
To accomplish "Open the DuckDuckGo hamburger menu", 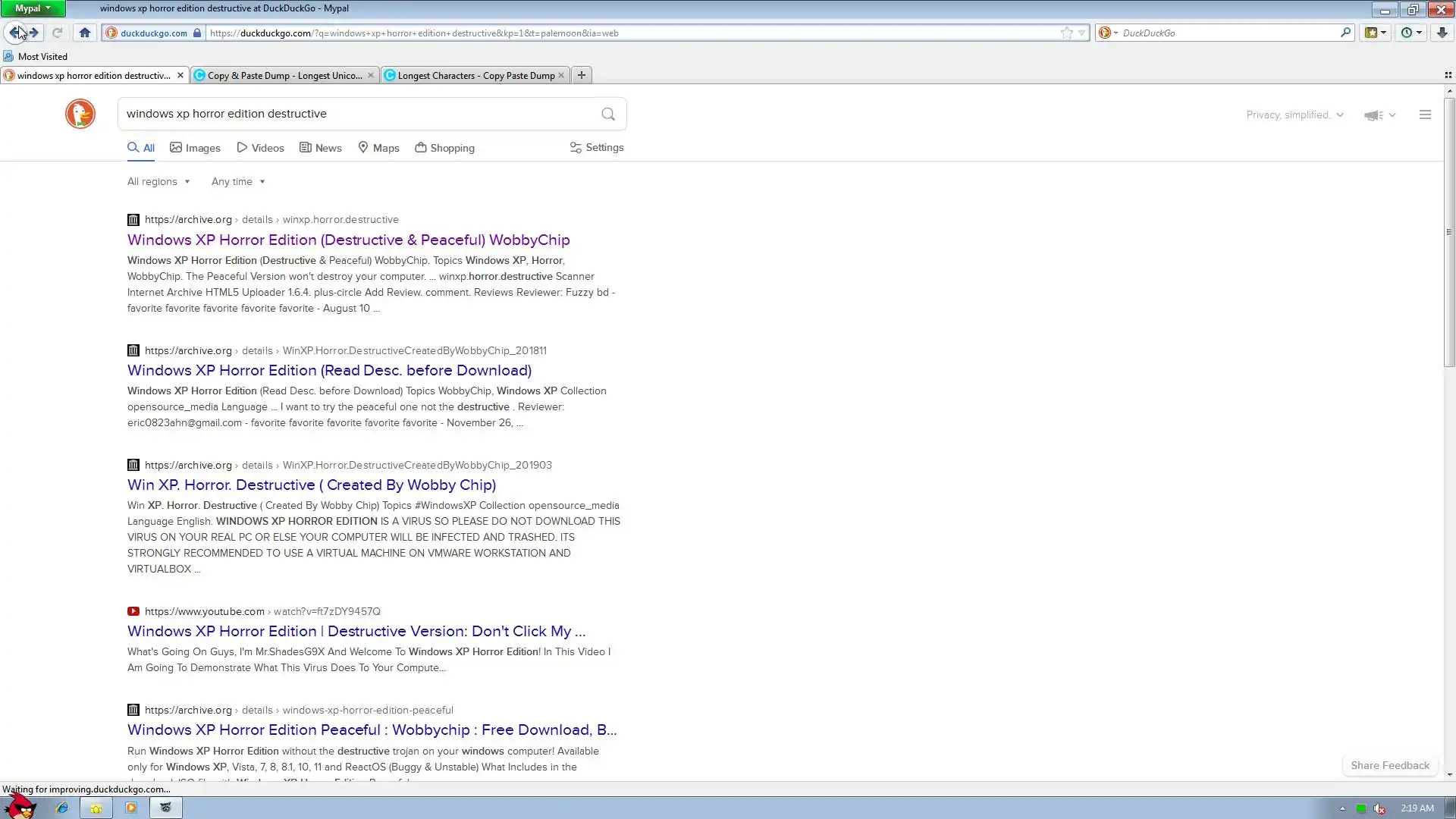I will [x=1425, y=115].
